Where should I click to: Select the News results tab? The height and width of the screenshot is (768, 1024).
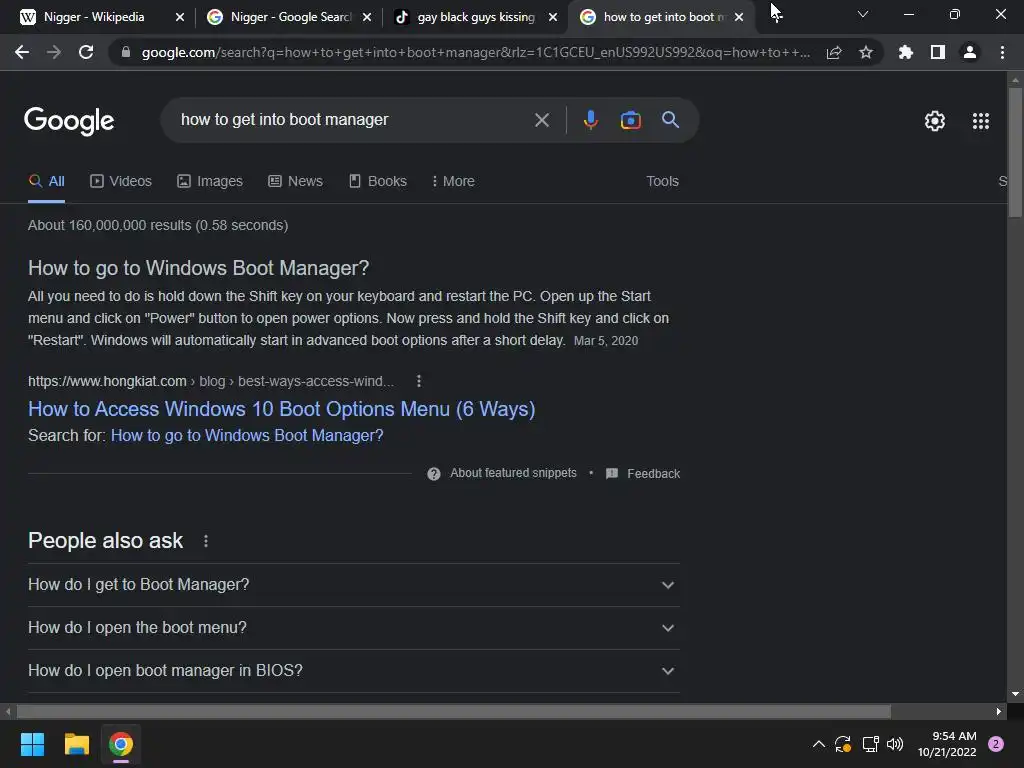click(295, 181)
